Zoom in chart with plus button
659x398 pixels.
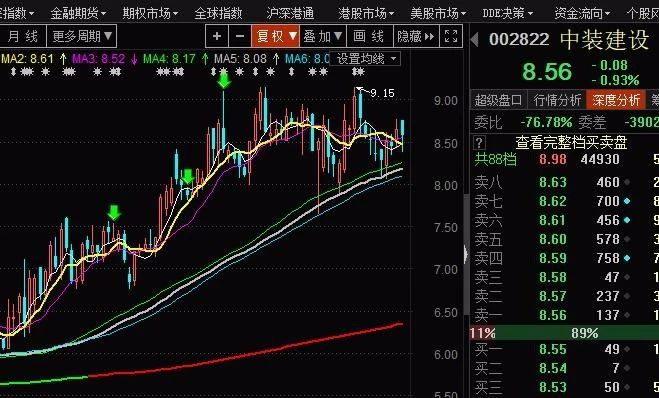coord(217,36)
